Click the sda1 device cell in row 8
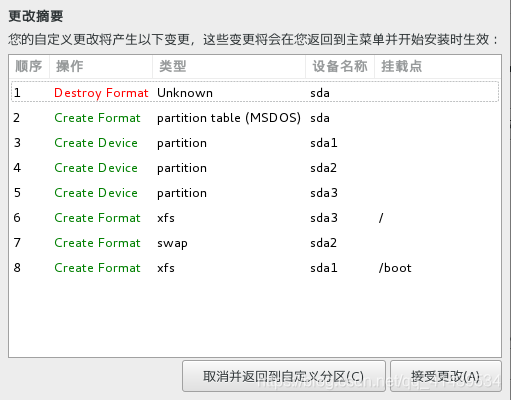This screenshot has height=400, width=511. coord(324,268)
